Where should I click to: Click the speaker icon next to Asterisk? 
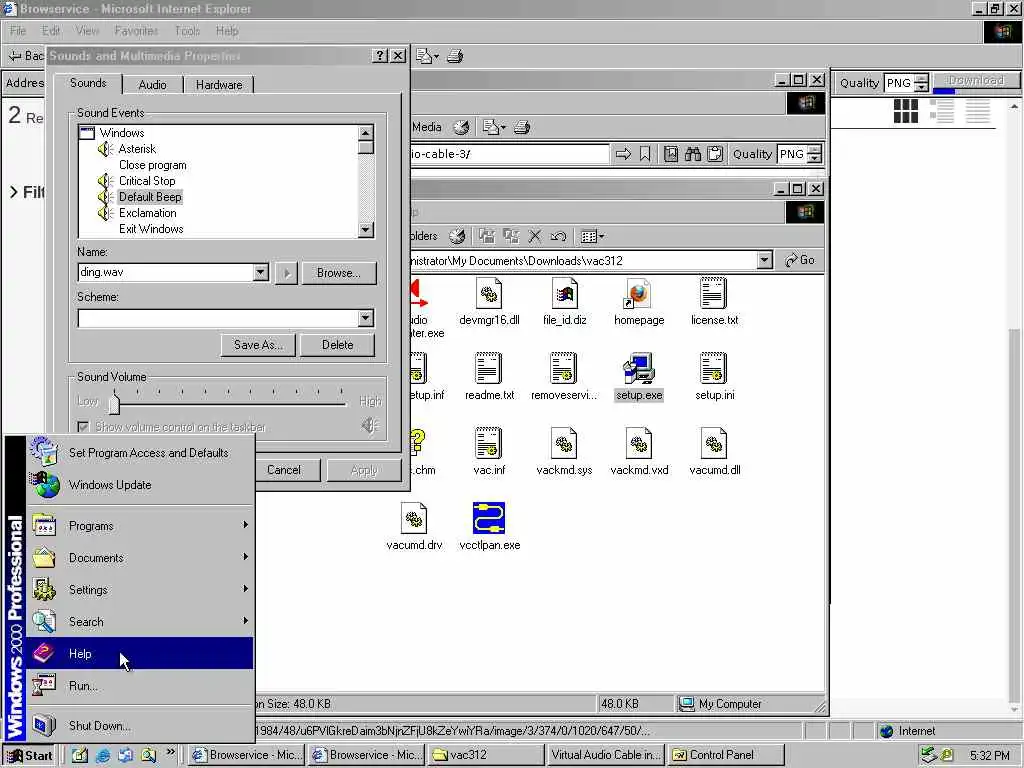(x=105, y=149)
